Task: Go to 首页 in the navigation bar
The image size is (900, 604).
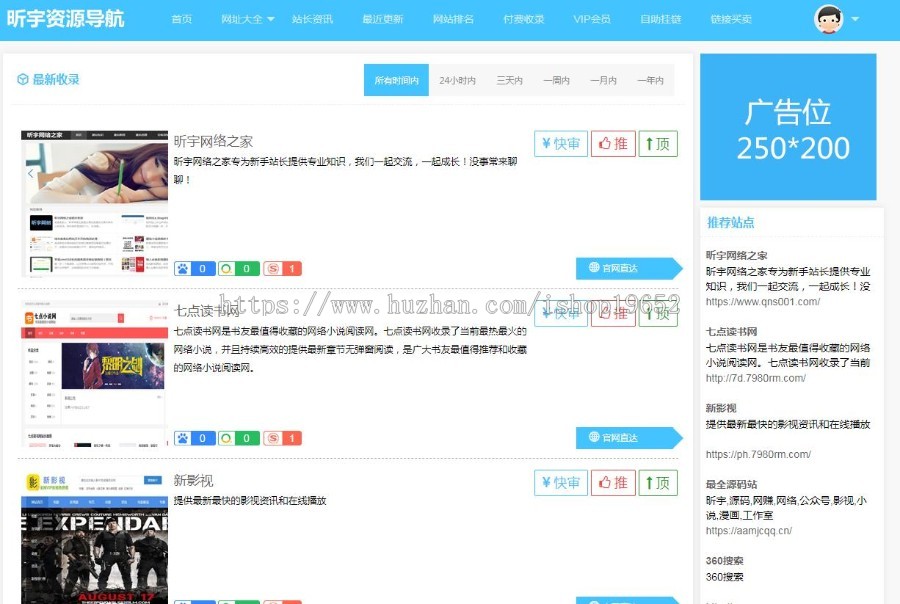Action: pyautogui.click(x=181, y=19)
